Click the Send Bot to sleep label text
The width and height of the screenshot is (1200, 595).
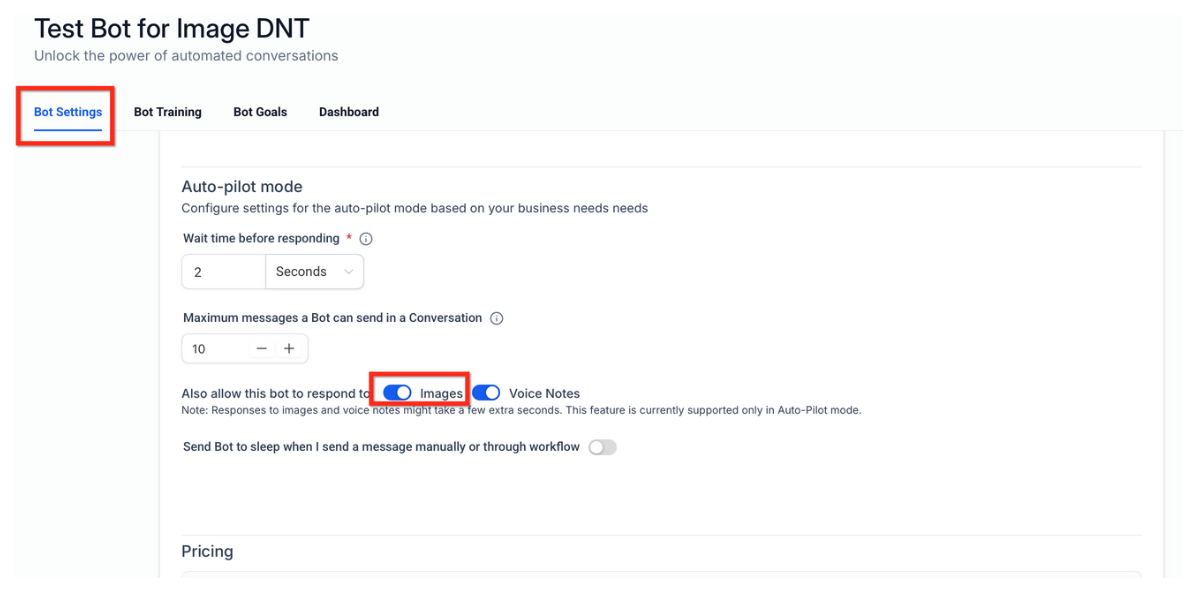point(381,447)
